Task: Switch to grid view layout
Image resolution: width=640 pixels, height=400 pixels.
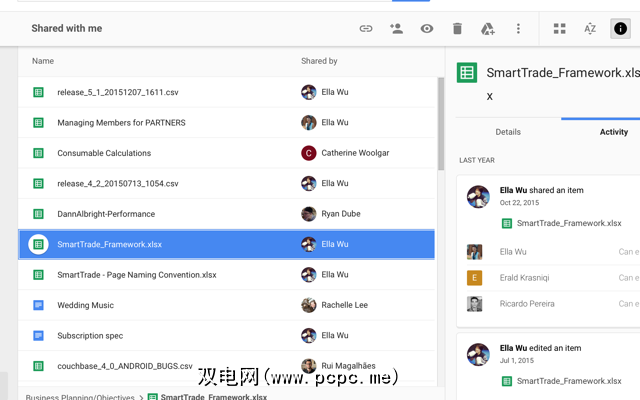Action: coord(560,29)
